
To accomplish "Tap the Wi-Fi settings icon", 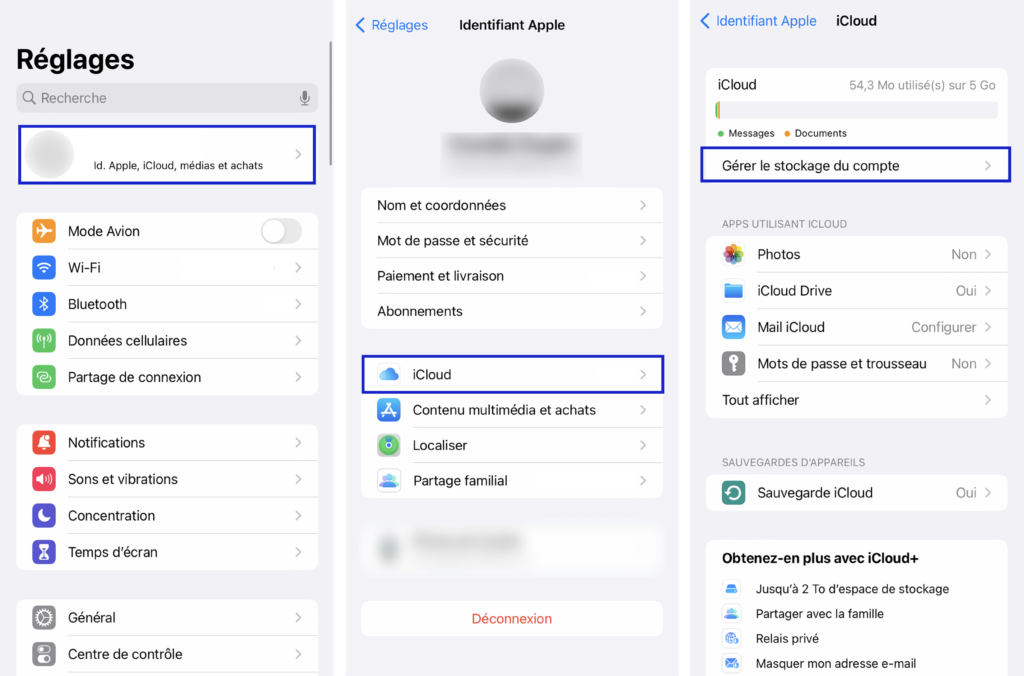I will [44, 267].
